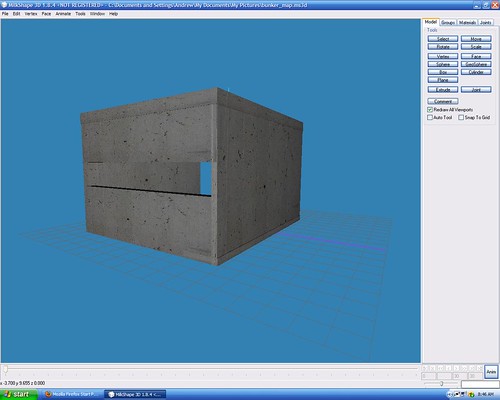Toggle the Anim mode button

[491, 372]
